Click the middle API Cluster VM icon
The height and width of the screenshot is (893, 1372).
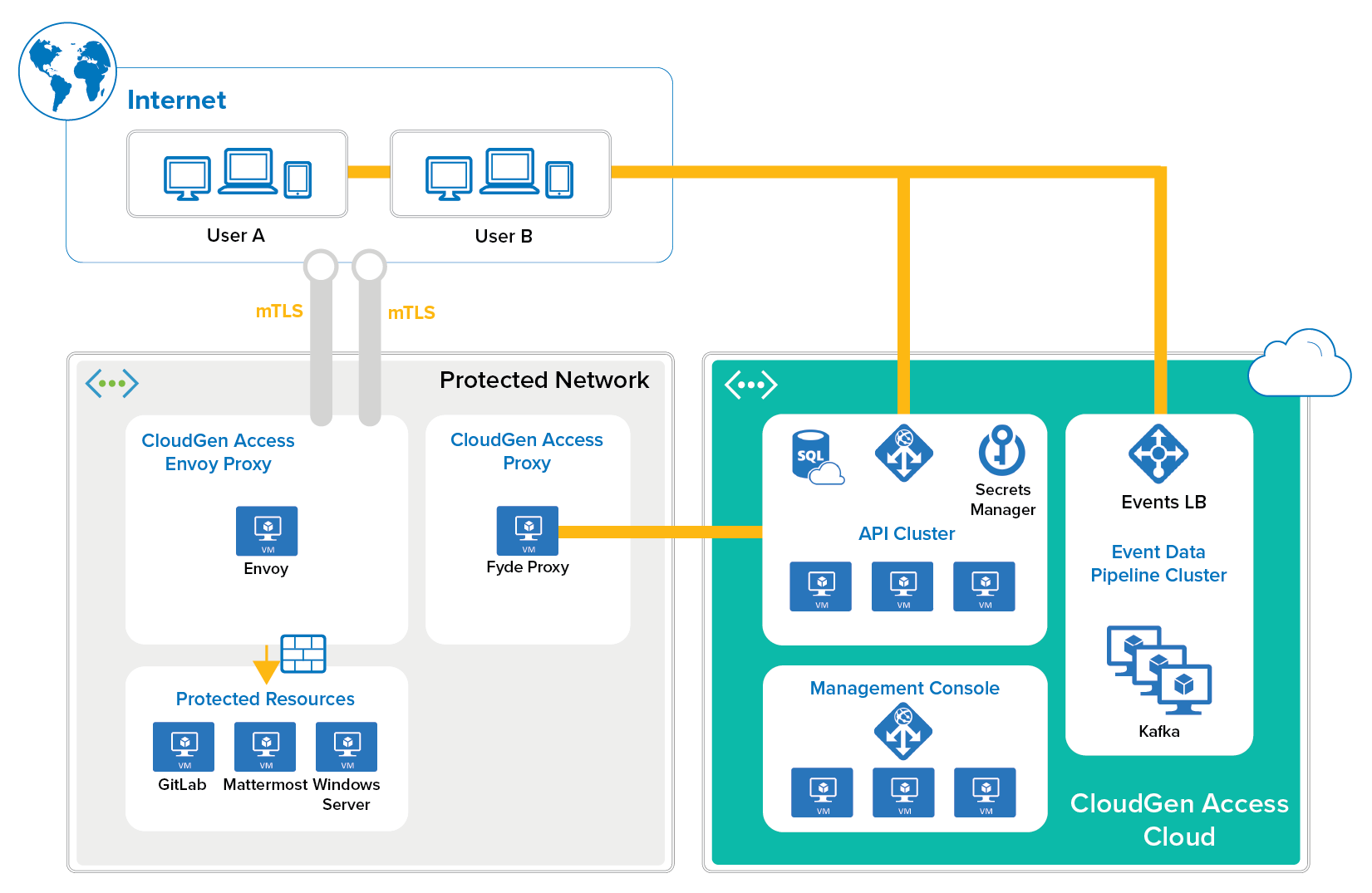(x=902, y=586)
